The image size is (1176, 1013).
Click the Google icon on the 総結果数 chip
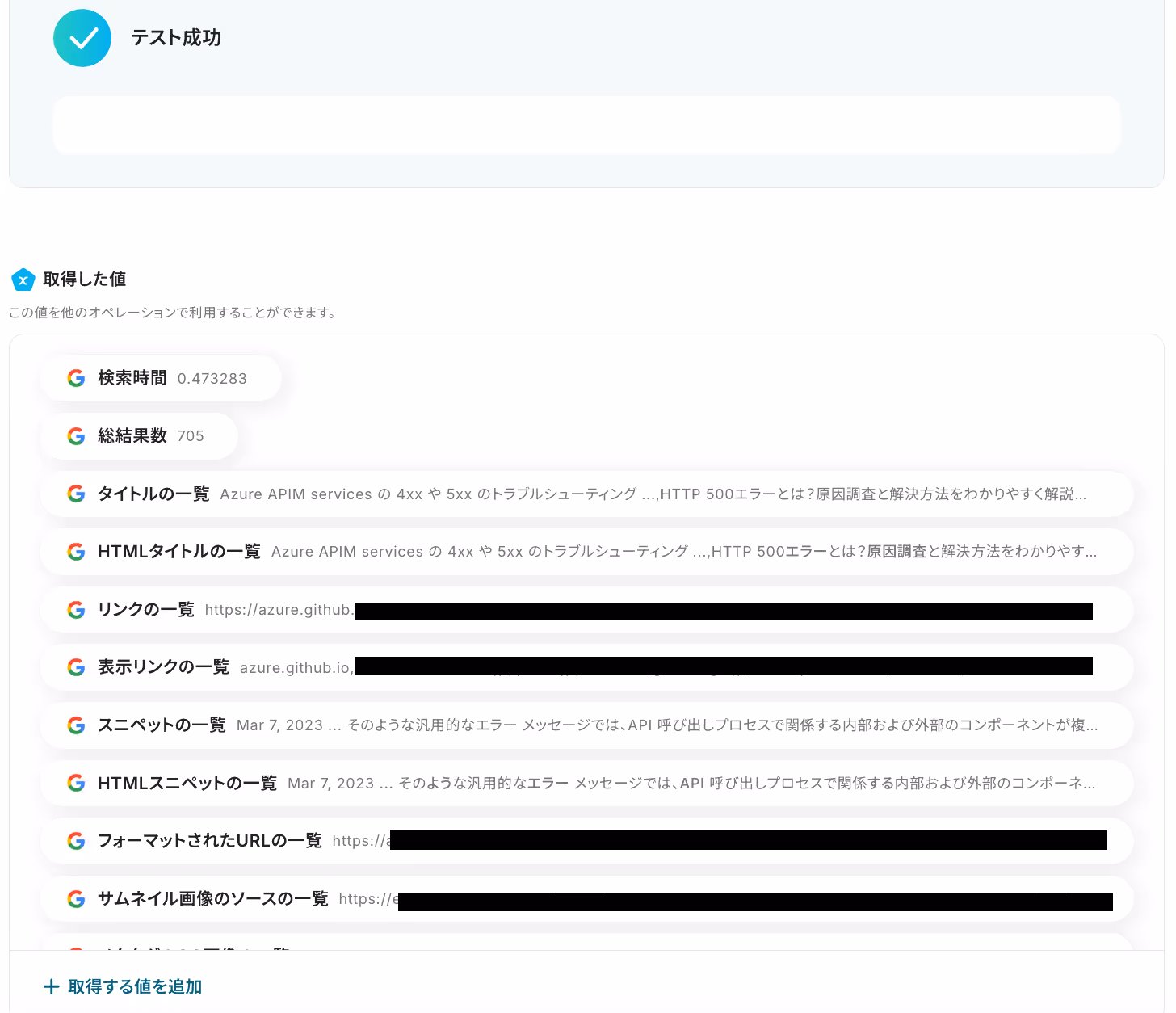[76, 436]
